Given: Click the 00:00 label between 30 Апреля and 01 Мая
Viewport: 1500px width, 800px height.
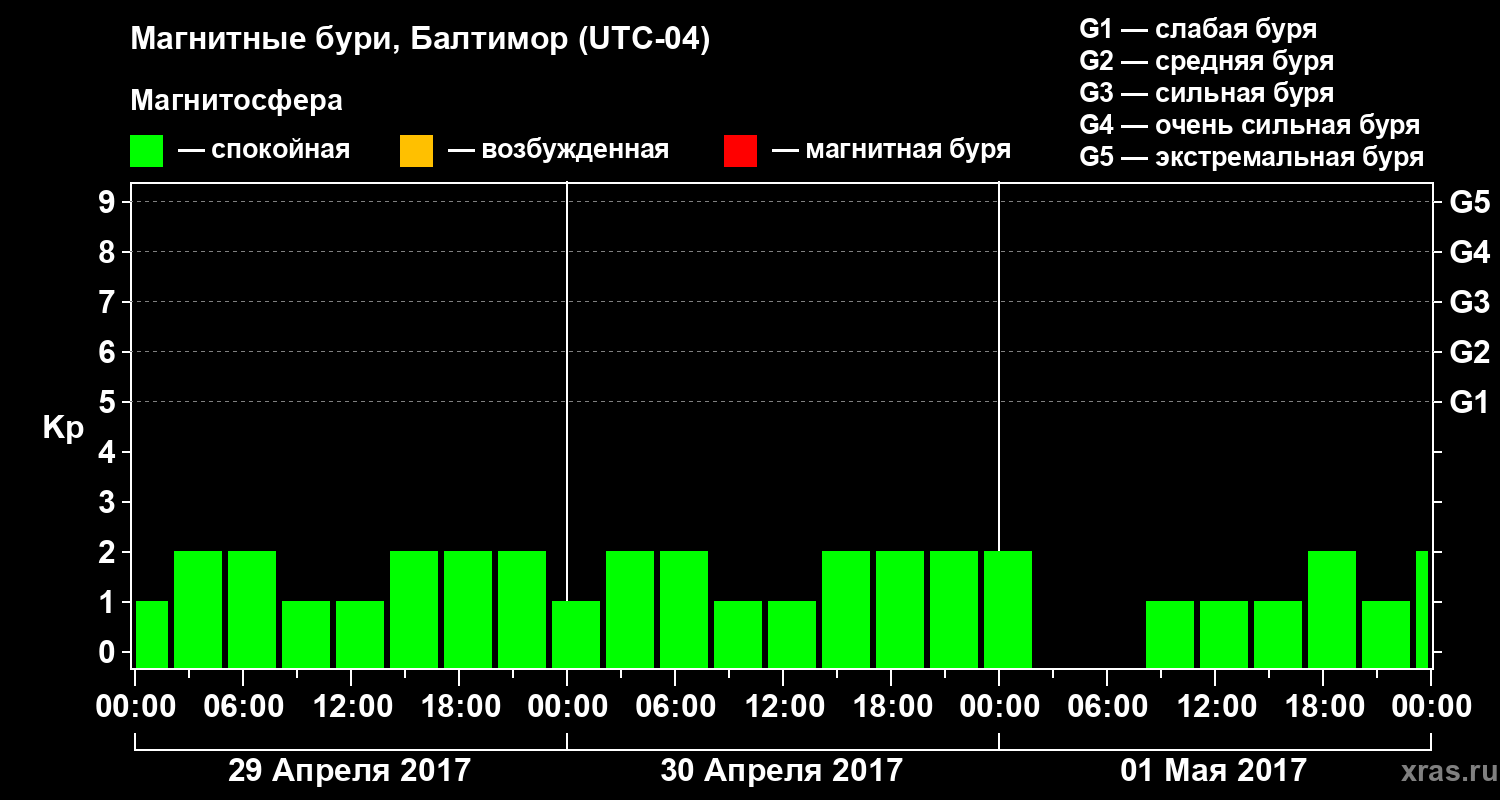Looking at the screenshot, I should [x=999, y=706].
